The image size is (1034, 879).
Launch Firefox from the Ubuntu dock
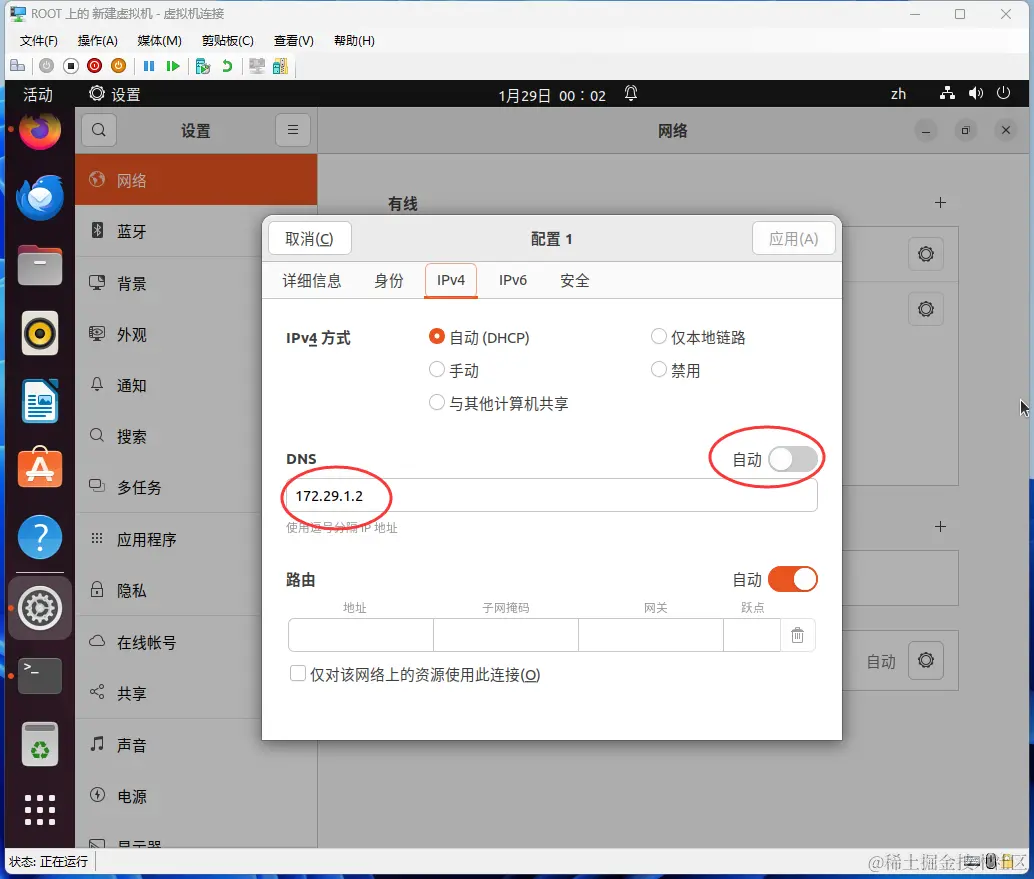click(x=39, y=129)
